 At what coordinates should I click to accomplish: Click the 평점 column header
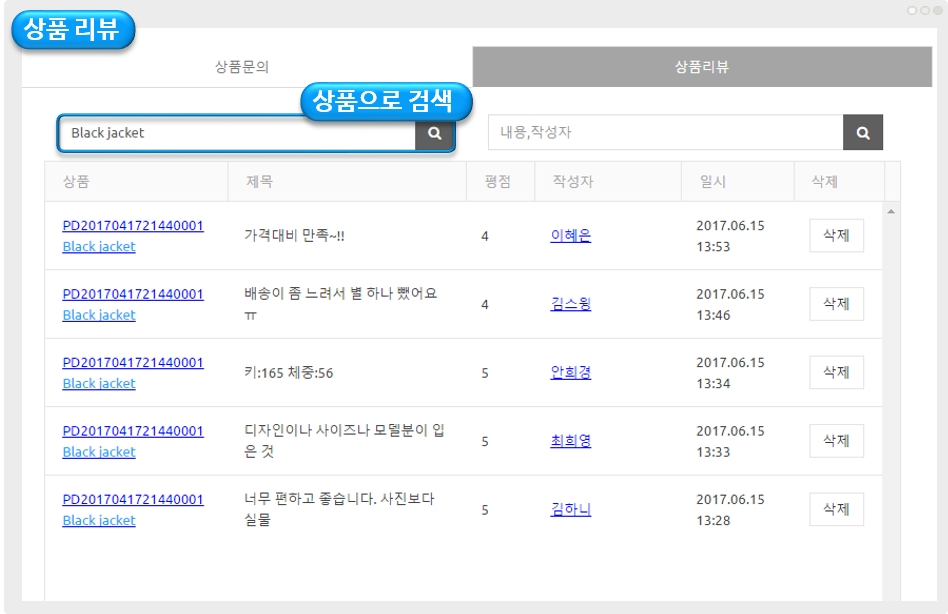click(498, 182)
